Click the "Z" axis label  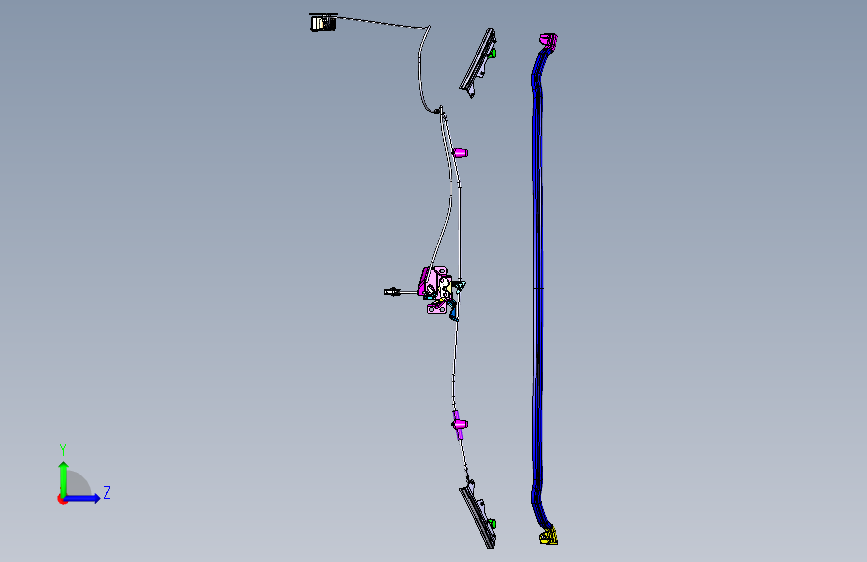click(107, 492)
